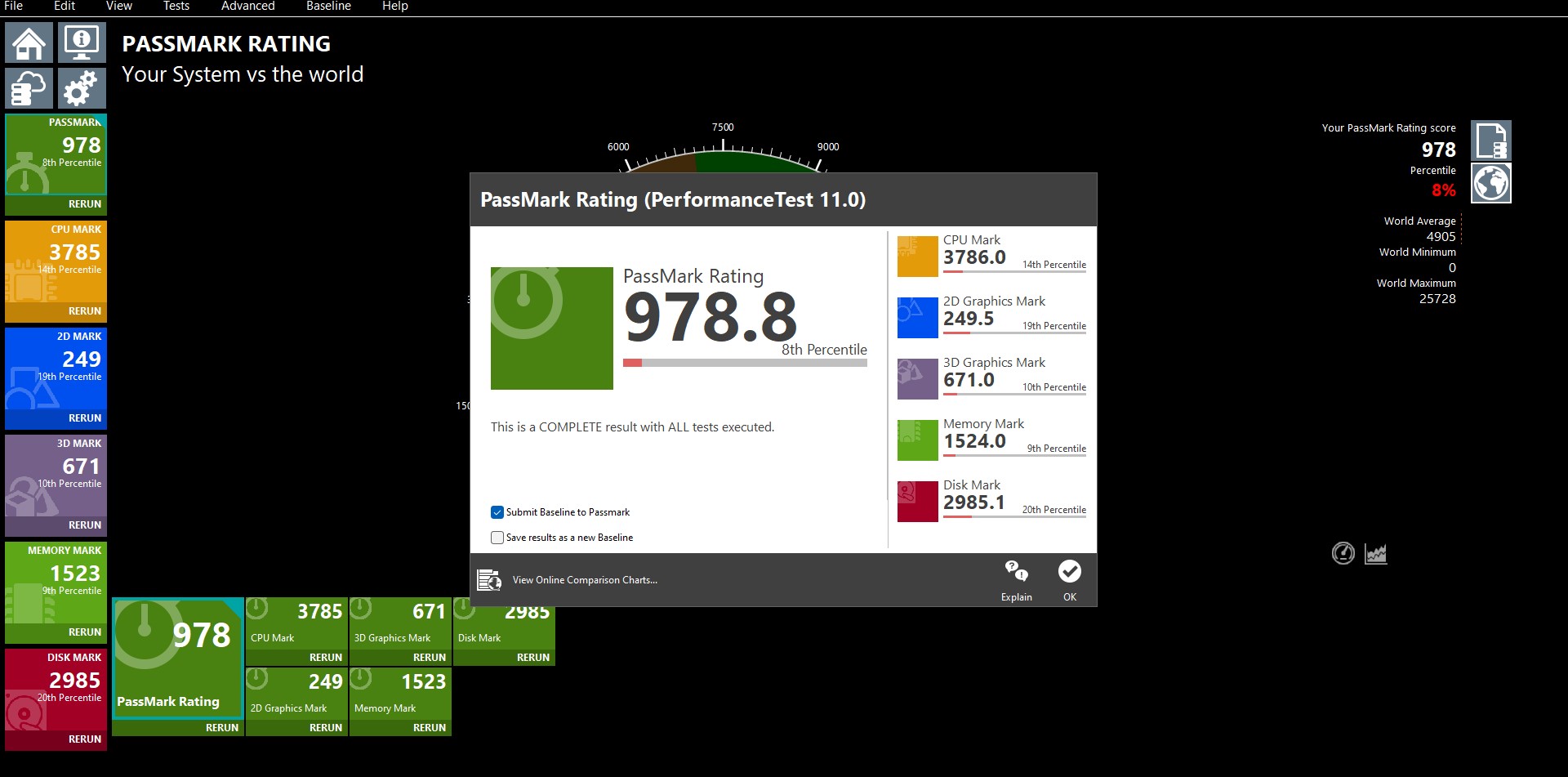Select the CPU MARK 3785 sidebar tile
Viewport: 1568px width, 777px height.
pyautogui.click(x=56, y=261)
